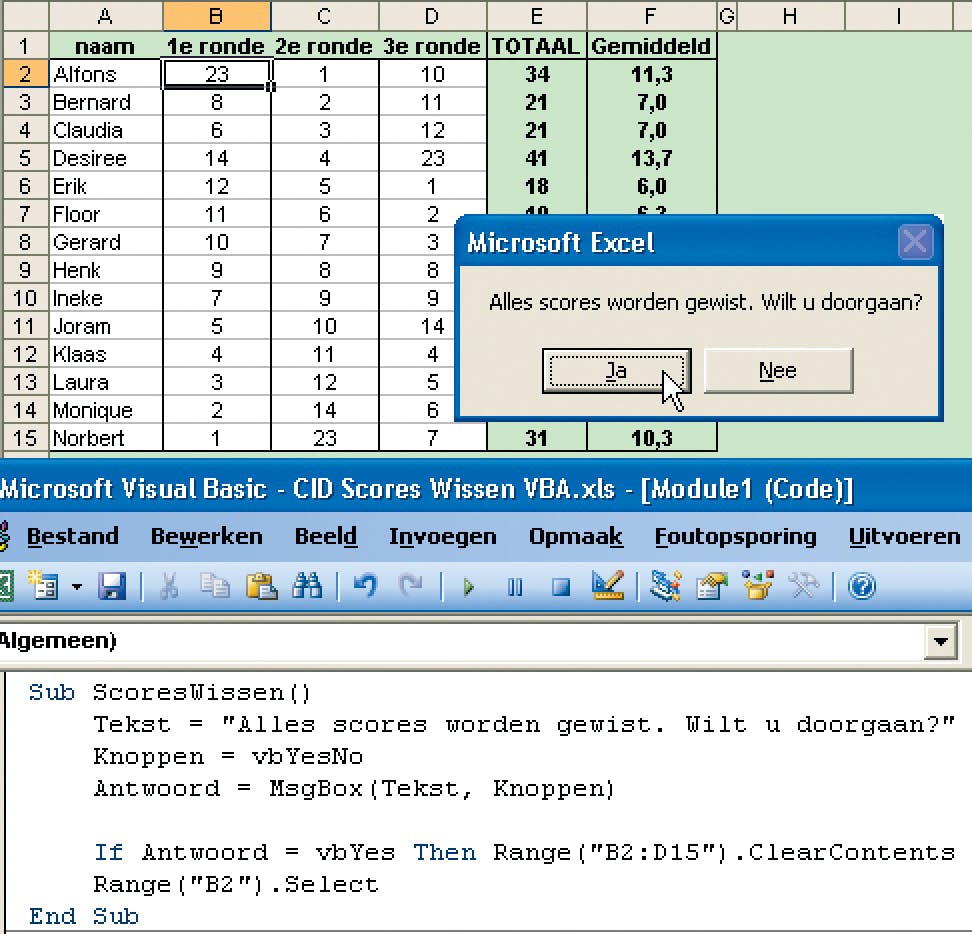
Task: Click Nee in the Excel dialog
Action: tap(779, 371)
